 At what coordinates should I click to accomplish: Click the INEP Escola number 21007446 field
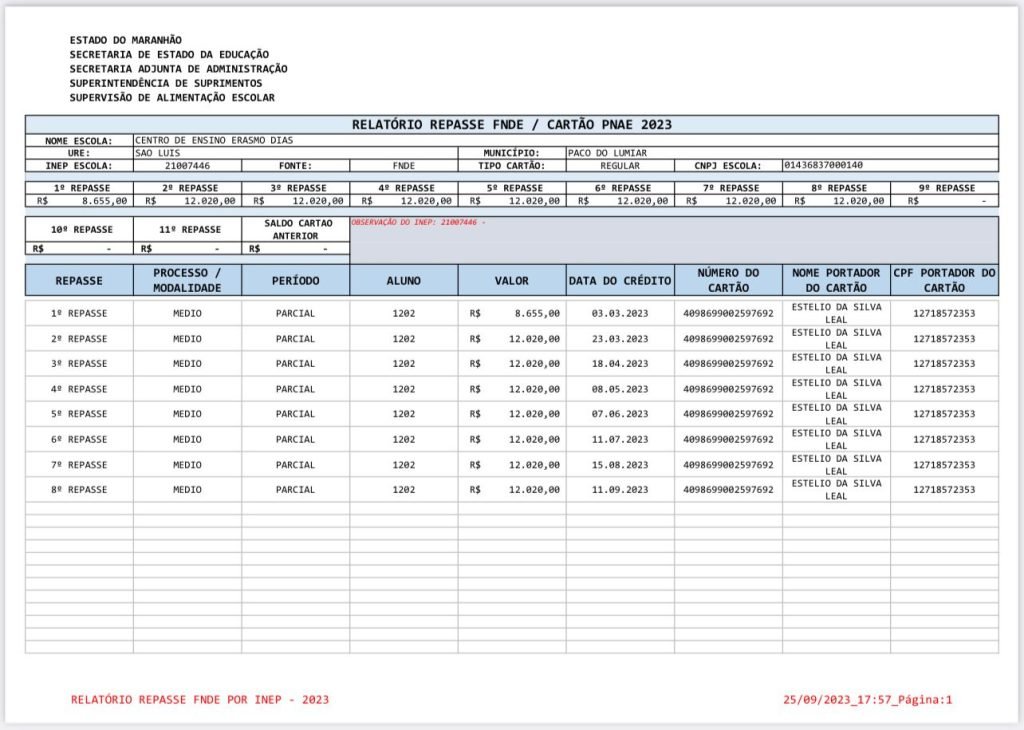coord(187,166)
